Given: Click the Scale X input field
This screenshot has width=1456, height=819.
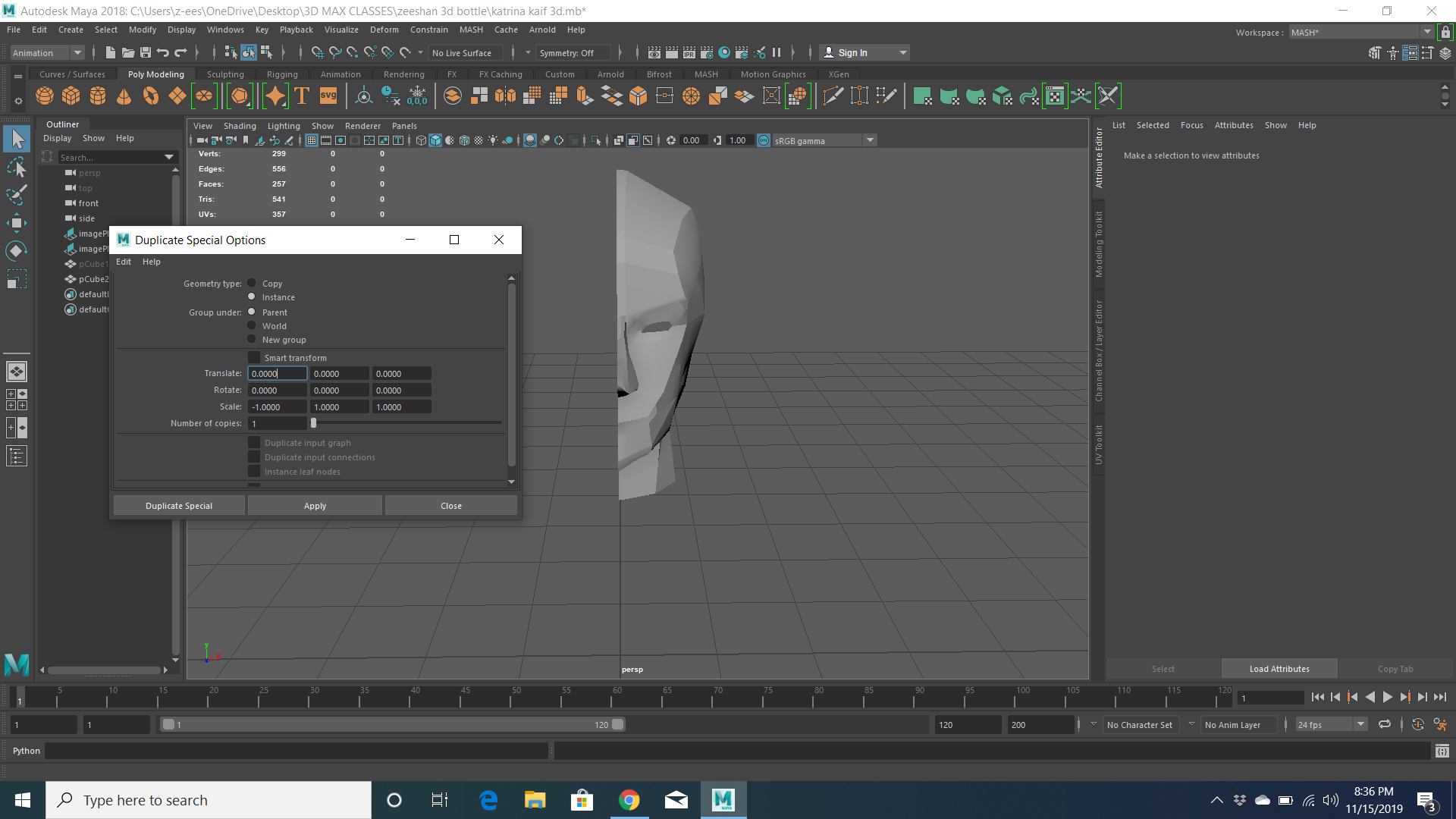Looking at the screenshot, I should 277,407.
